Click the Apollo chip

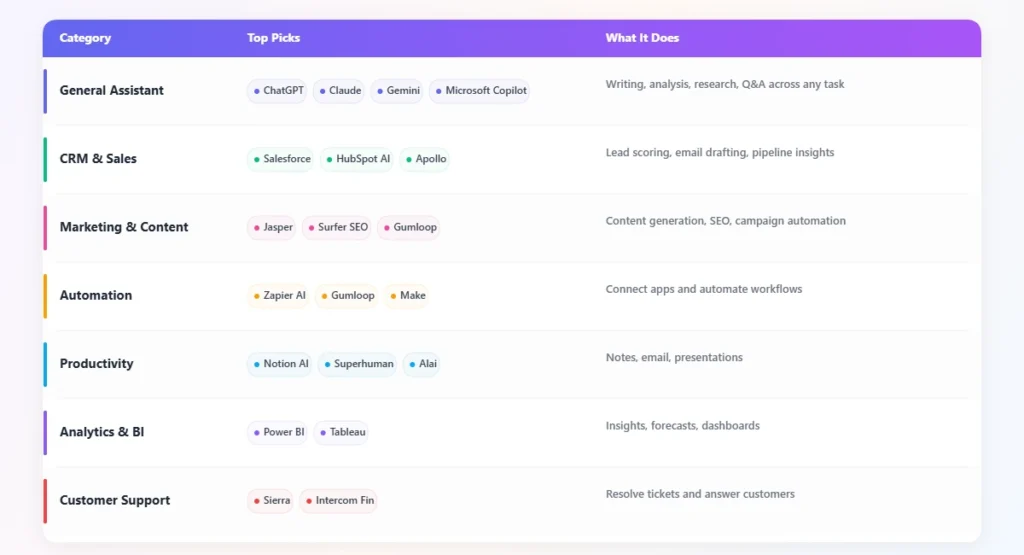pos(424,159)
